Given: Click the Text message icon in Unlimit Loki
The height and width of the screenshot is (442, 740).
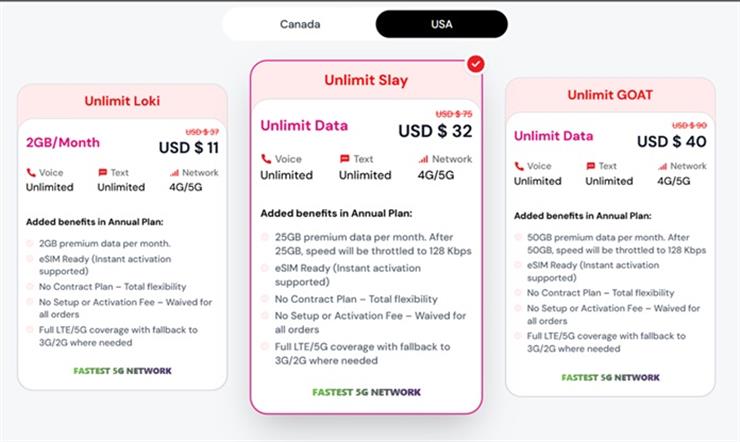Looking at the screenshot, I should pos(102,173).
